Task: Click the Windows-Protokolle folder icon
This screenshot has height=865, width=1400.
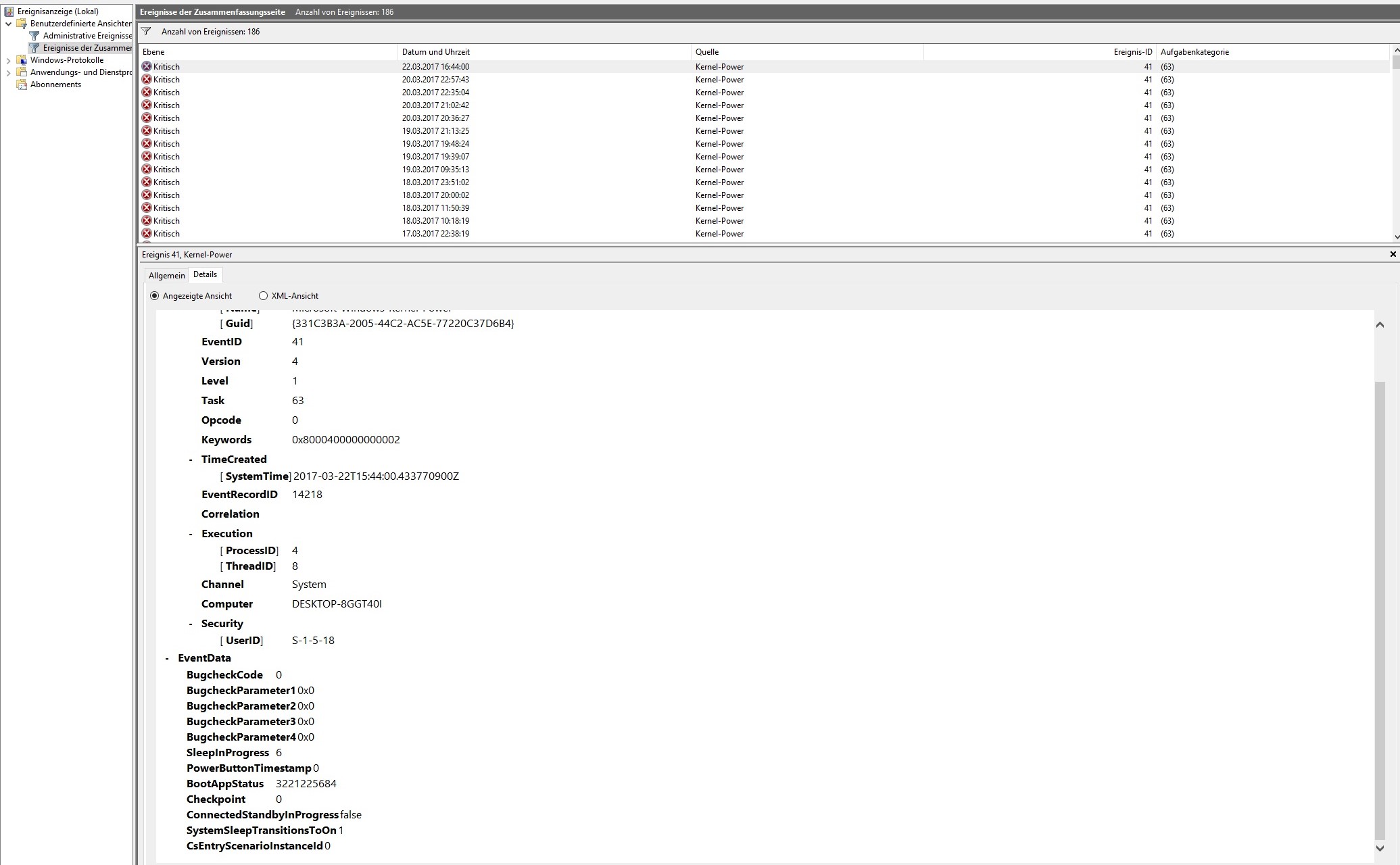Action: [22, 60]
